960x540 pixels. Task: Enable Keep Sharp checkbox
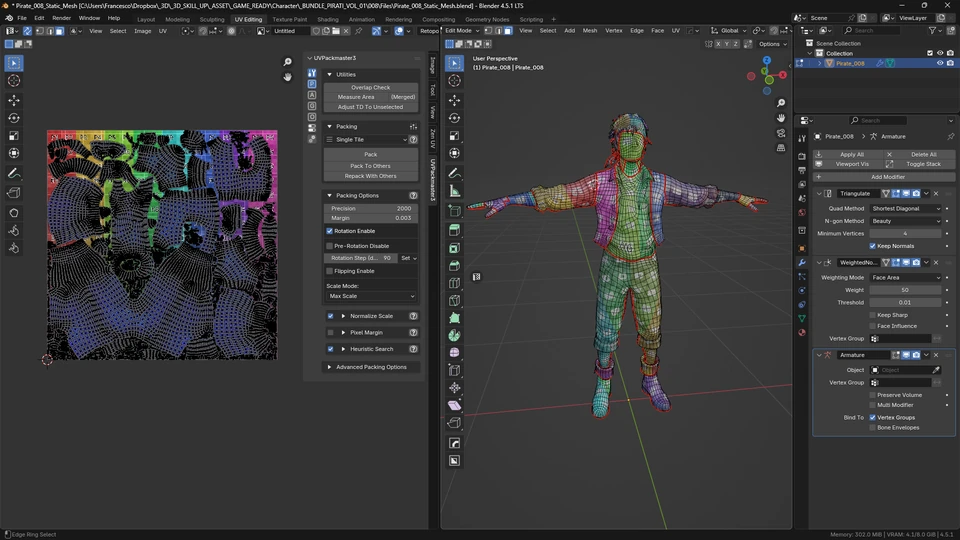coord(872,315)
